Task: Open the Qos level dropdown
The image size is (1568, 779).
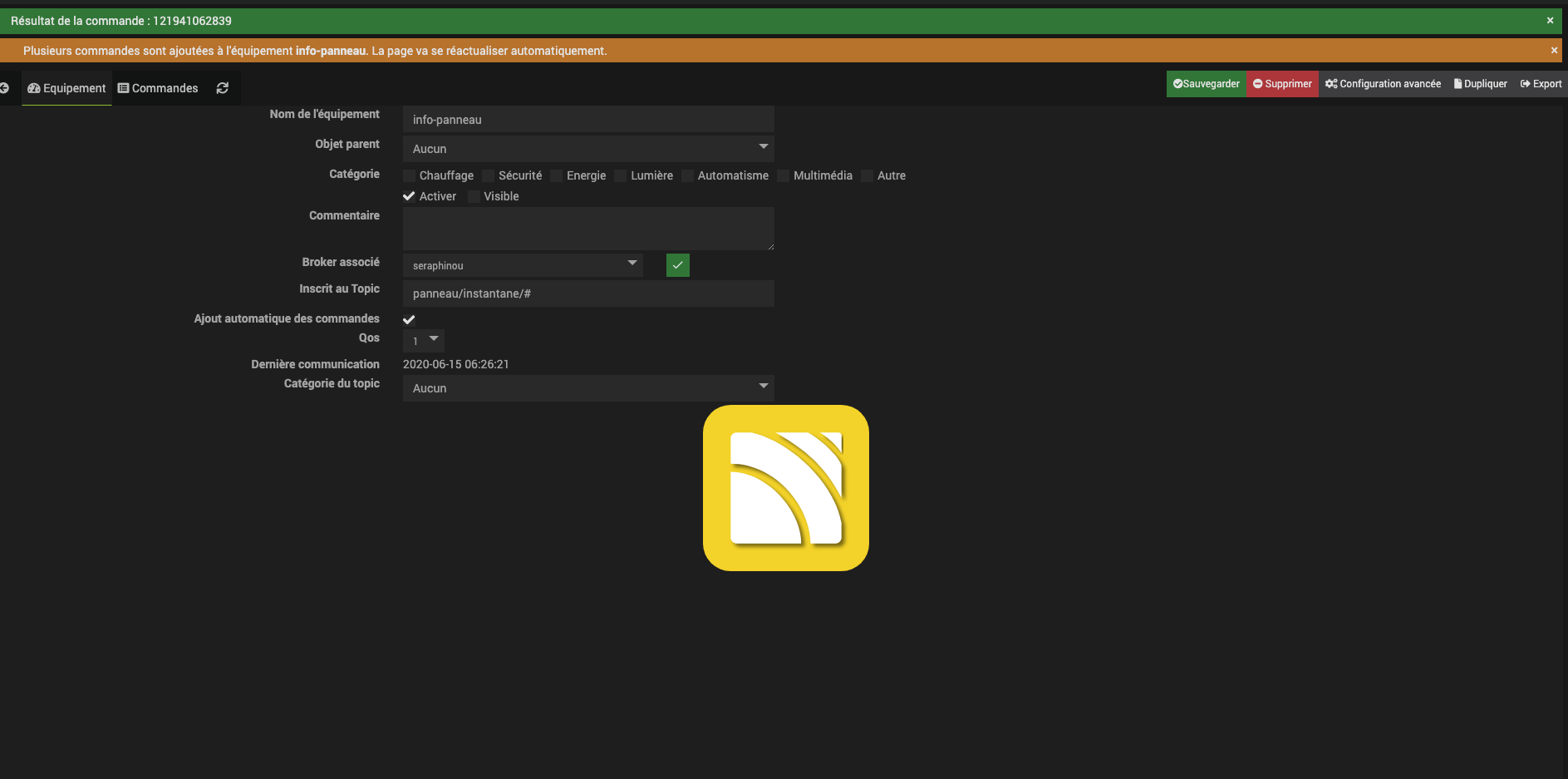Action: coord(423,341)
